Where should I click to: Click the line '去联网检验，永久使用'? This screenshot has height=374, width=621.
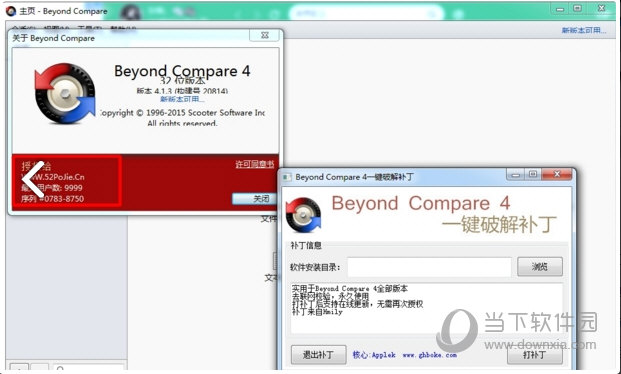point(330,296)
